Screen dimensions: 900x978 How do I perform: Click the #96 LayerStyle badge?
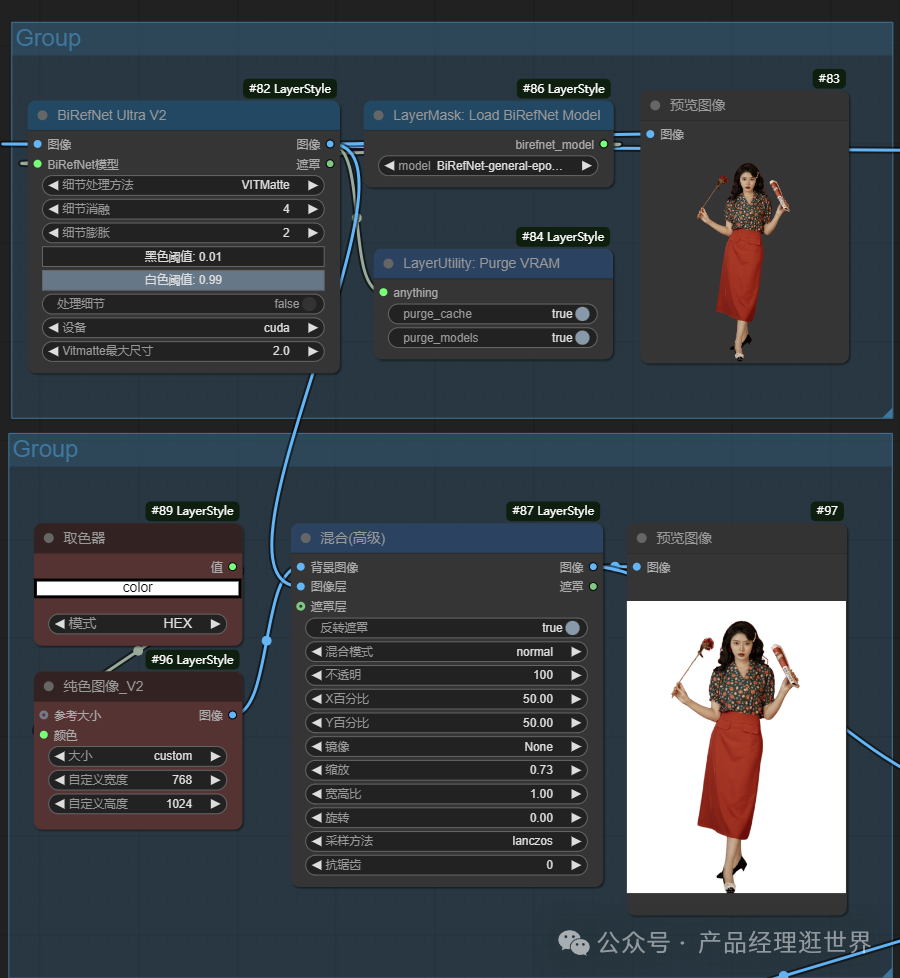[192, 659]
